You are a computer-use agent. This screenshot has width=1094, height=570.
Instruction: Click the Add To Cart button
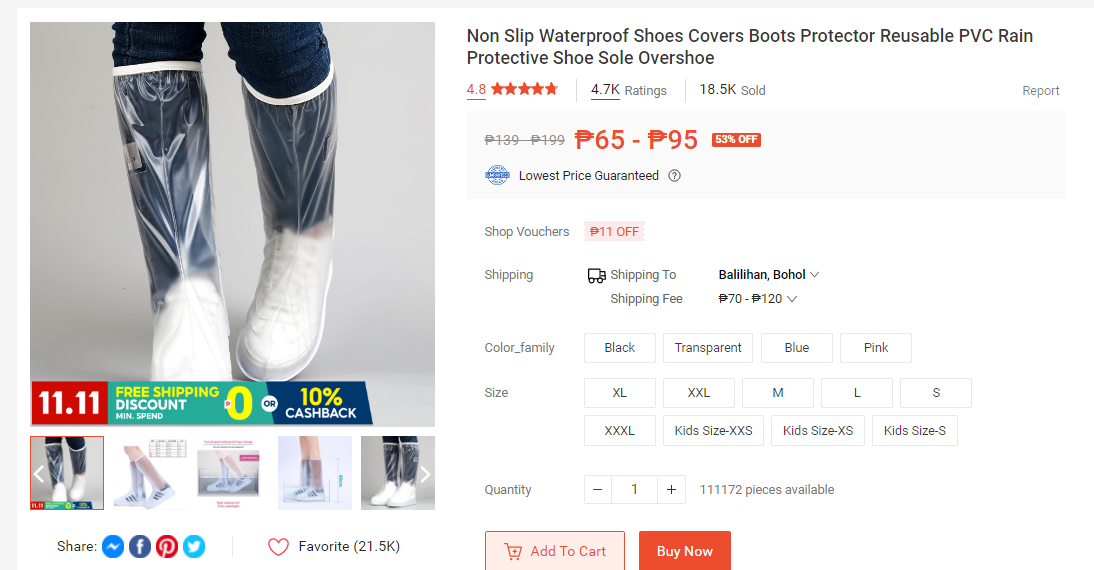click(x=555, y=551)
